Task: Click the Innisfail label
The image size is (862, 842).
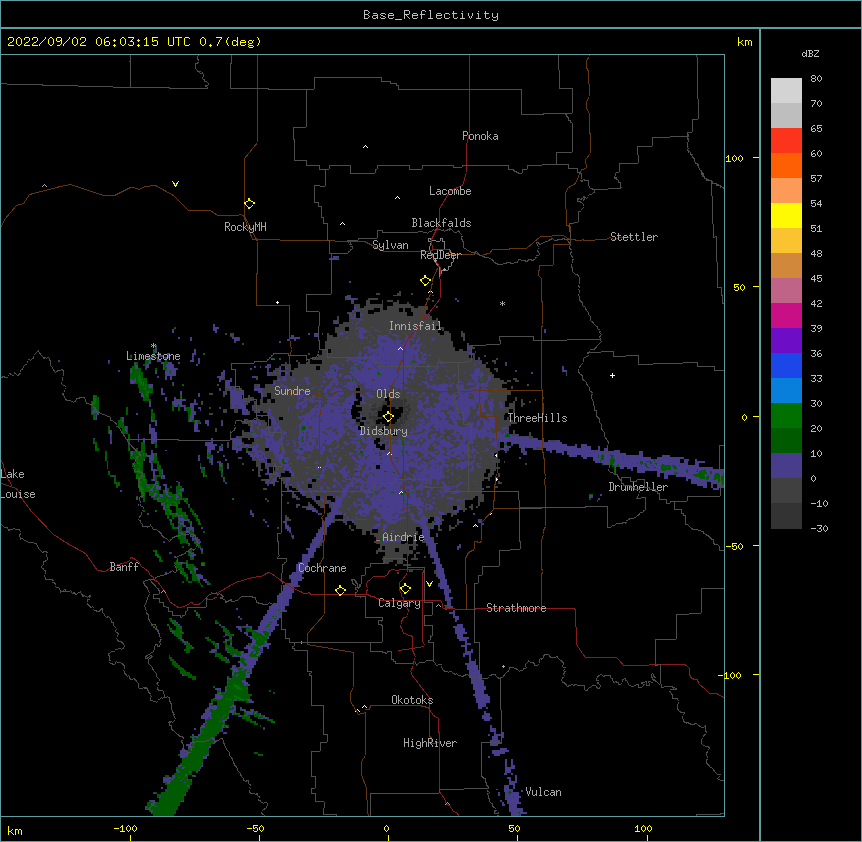Action: 415,326
